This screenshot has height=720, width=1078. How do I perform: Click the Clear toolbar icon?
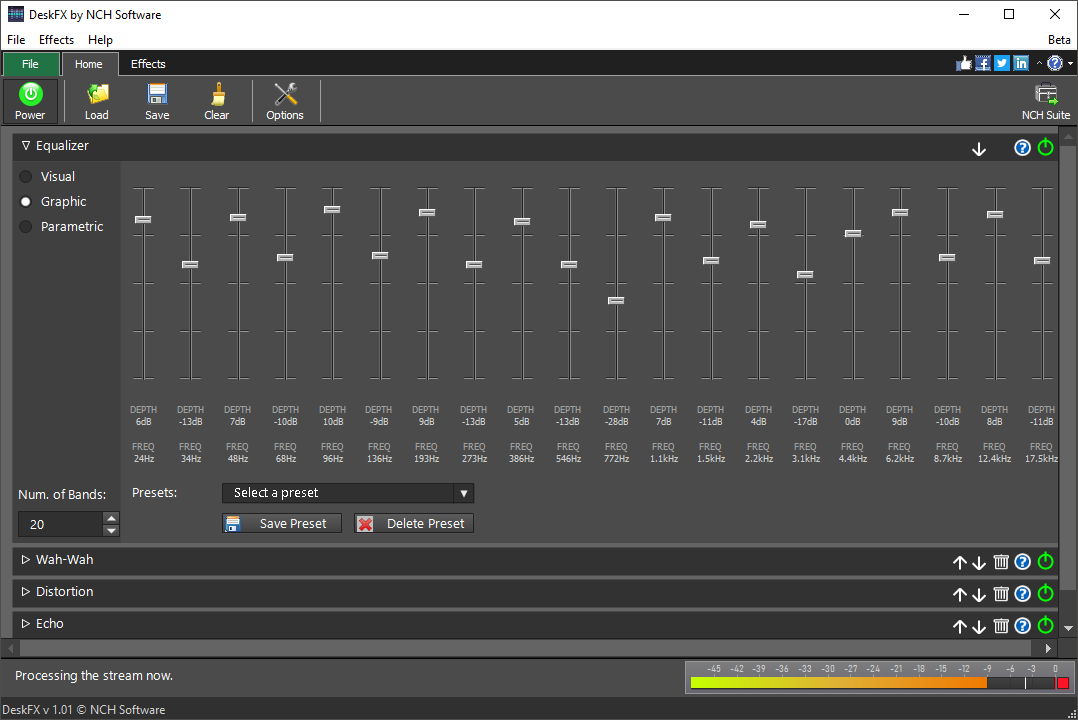(x=216, y=100)
